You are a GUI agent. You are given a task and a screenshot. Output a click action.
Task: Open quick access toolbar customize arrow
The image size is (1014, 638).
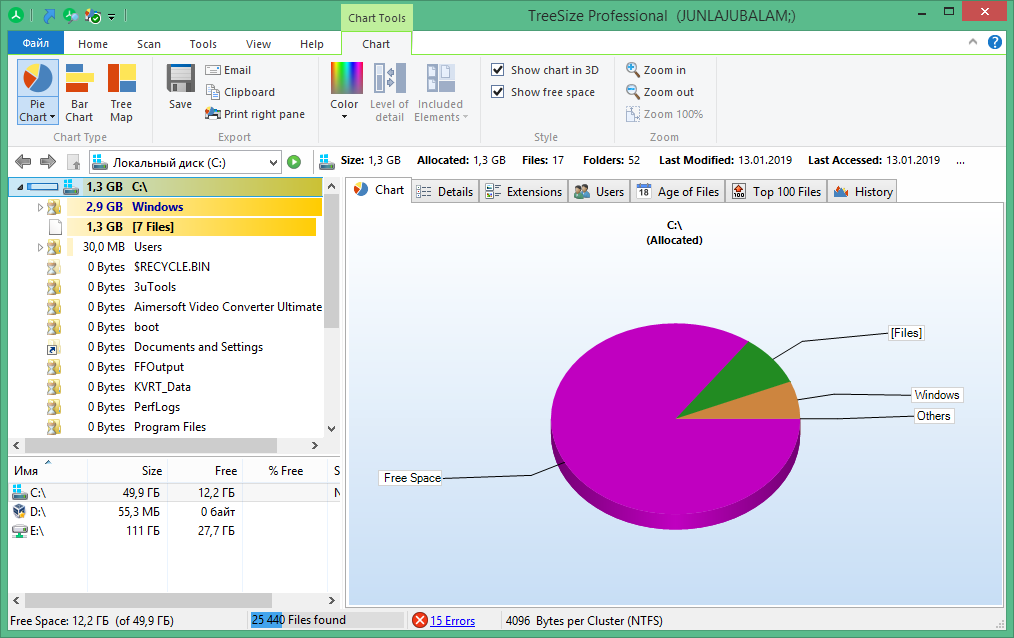pos(111,16)
